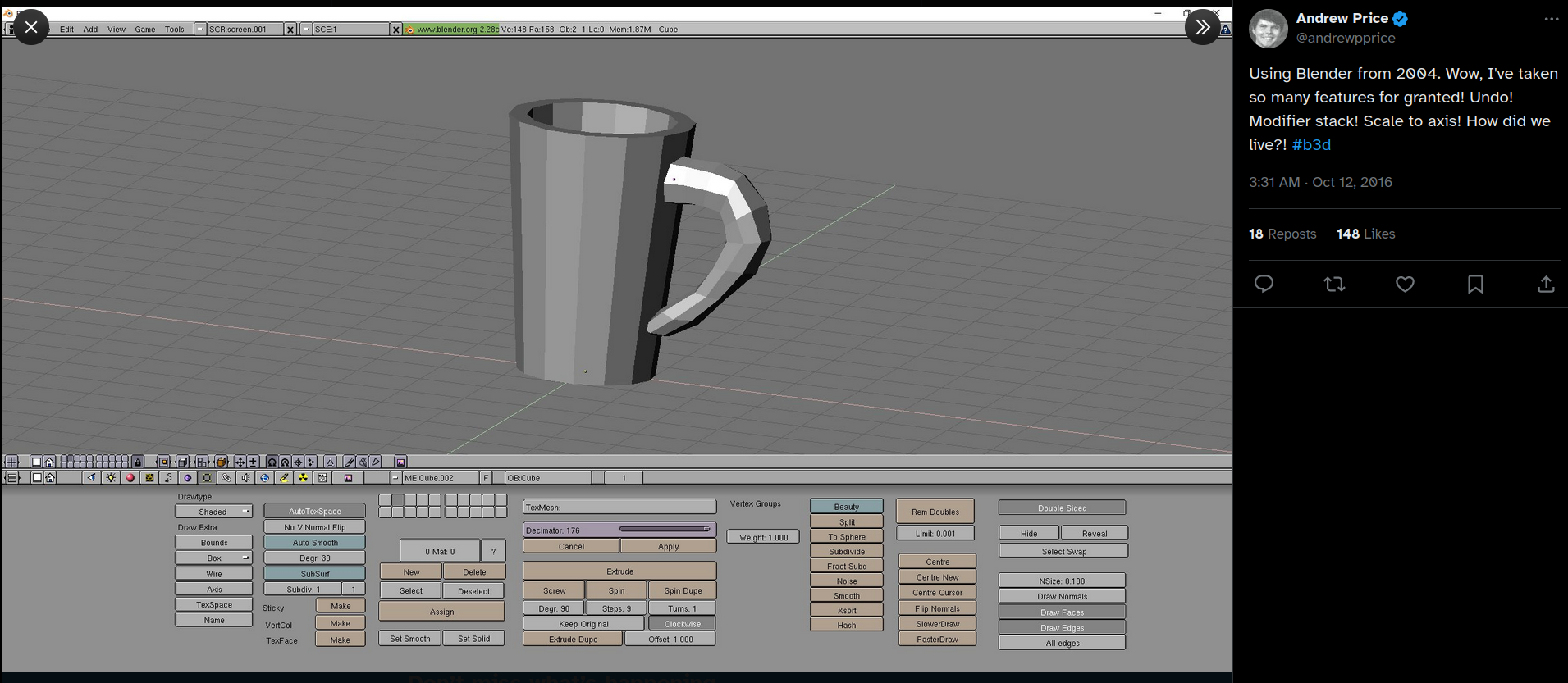The image size is (1568, 683).
Task: Click the Rem Doubles button
Action: [935, 512]
